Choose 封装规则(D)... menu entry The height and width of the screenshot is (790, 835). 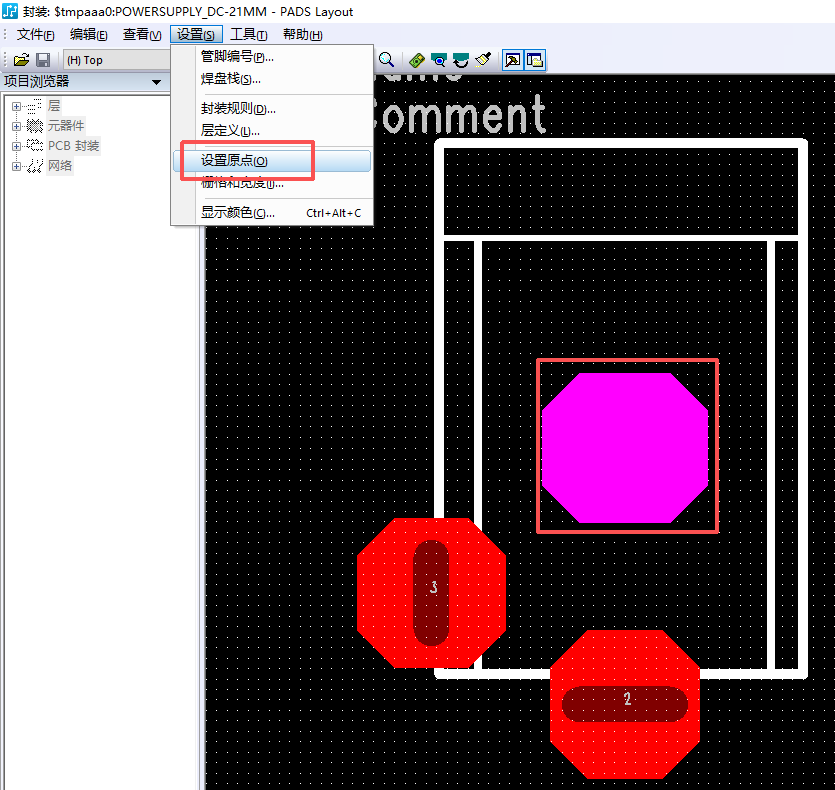[272, 109]
